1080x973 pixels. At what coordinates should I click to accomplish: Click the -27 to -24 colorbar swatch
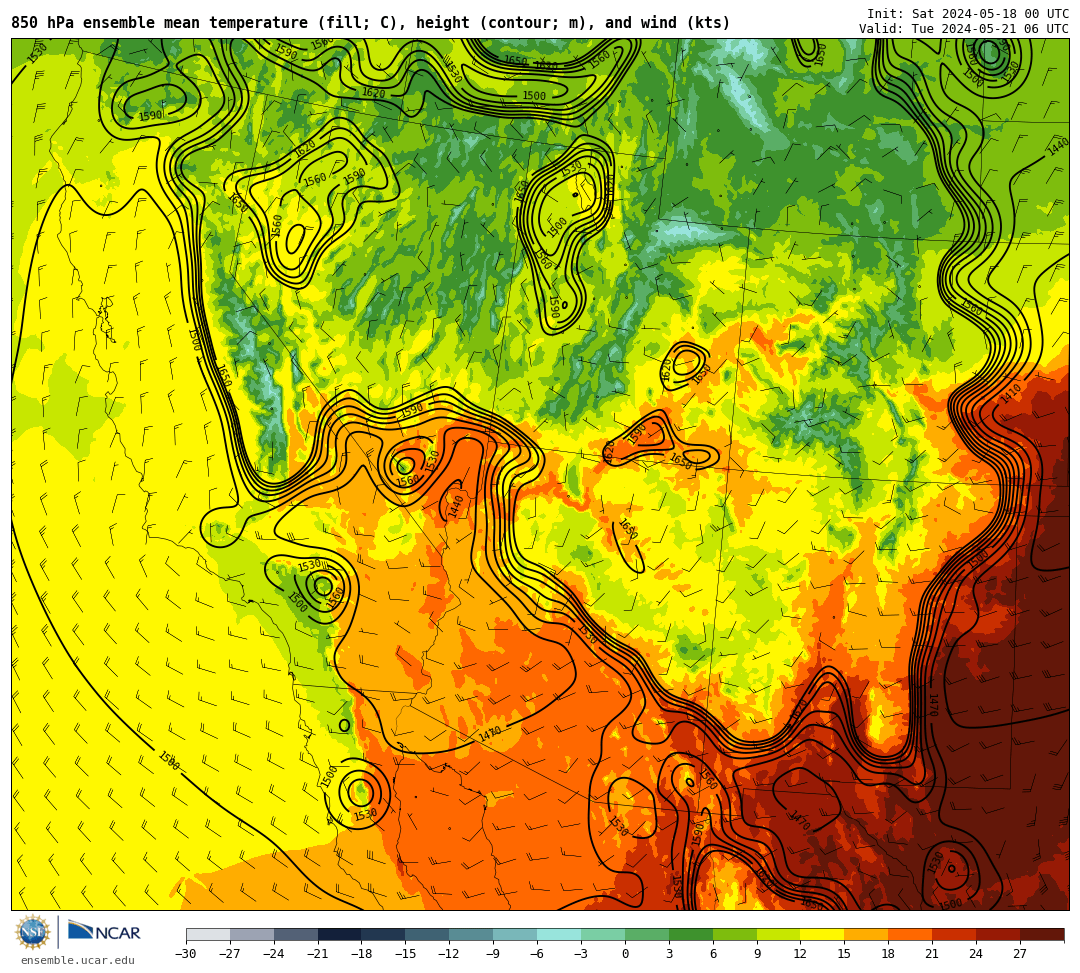(x=252, y=934)
